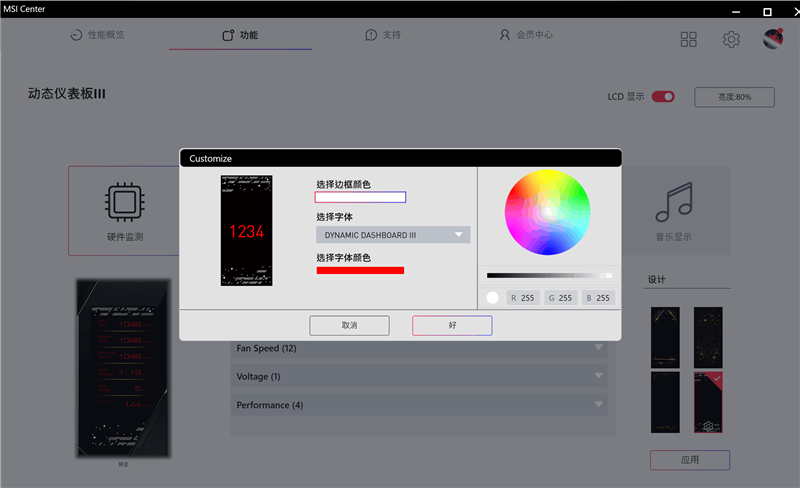Expand the Voltage (1) section
This screenshot has height=488, width=800.
click(418, 376)
